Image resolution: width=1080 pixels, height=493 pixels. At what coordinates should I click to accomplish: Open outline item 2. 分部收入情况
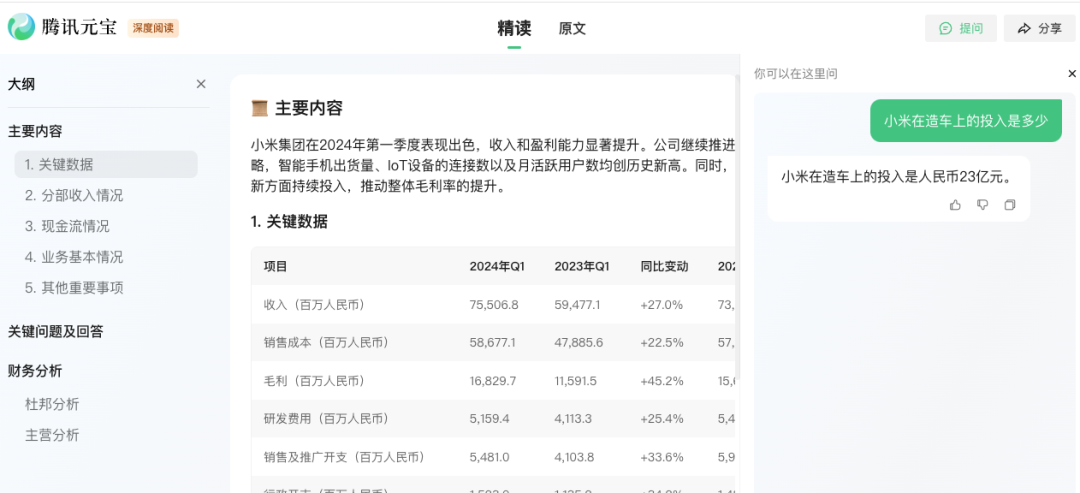[x=74, y=196]
